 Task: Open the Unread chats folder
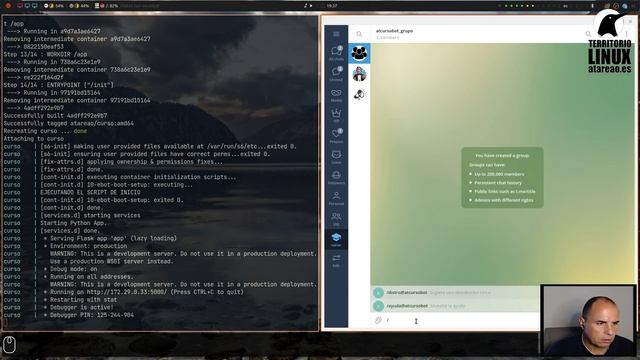coord(336,73)
